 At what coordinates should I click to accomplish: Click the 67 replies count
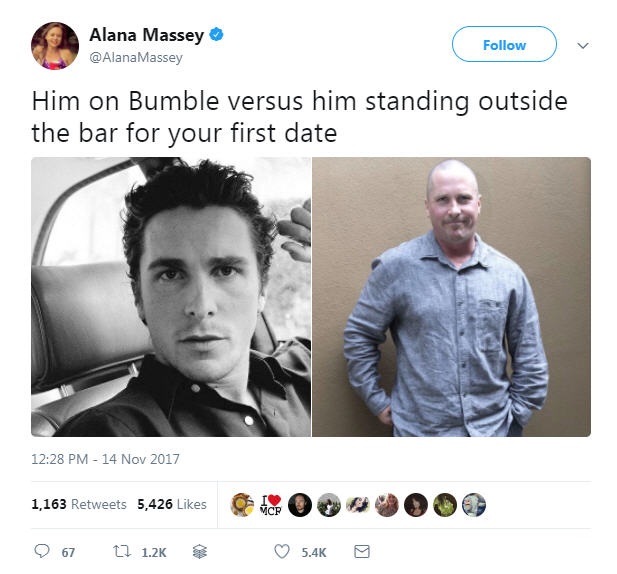pyautogui.click(x=68, y=552)
